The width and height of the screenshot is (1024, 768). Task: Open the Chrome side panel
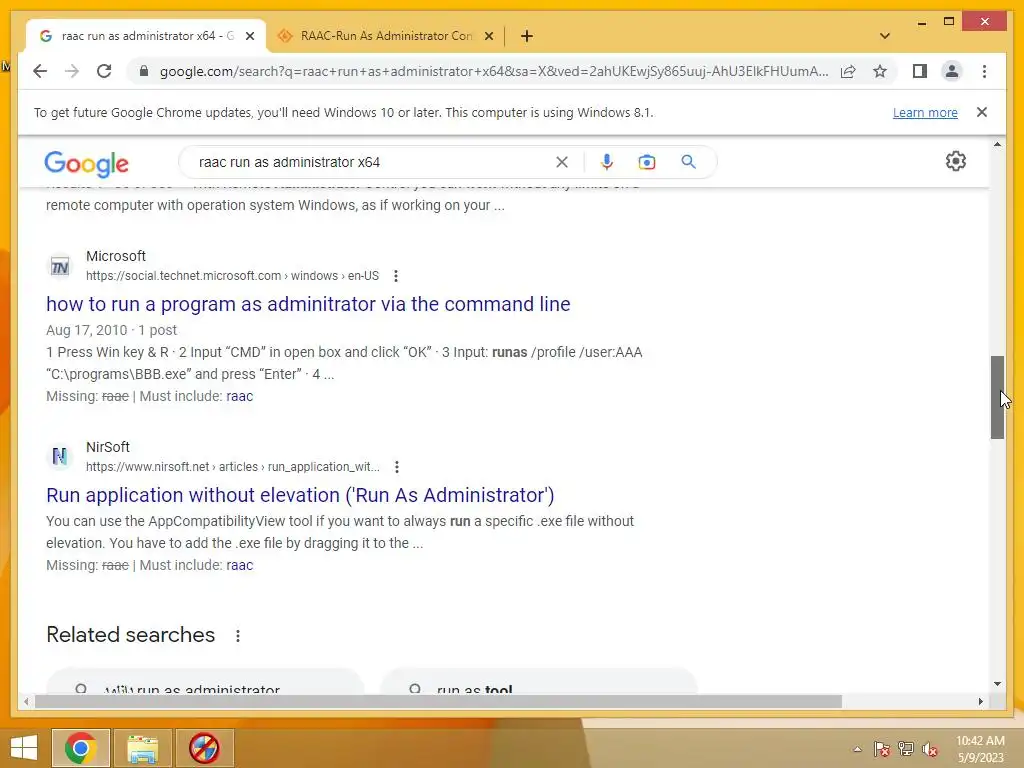click(920, 71)
